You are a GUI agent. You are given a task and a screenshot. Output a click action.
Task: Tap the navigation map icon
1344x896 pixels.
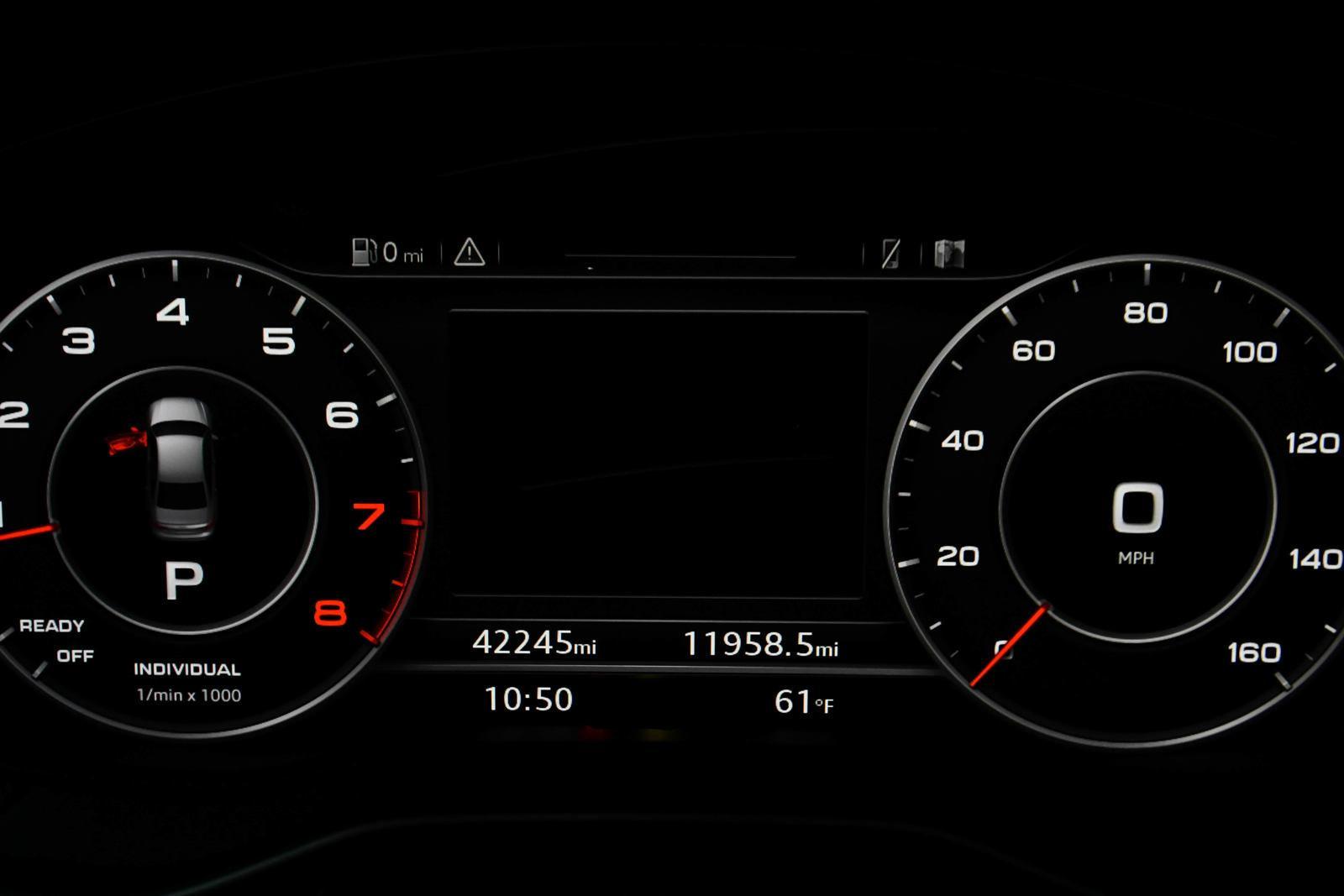tap(949, 253)
